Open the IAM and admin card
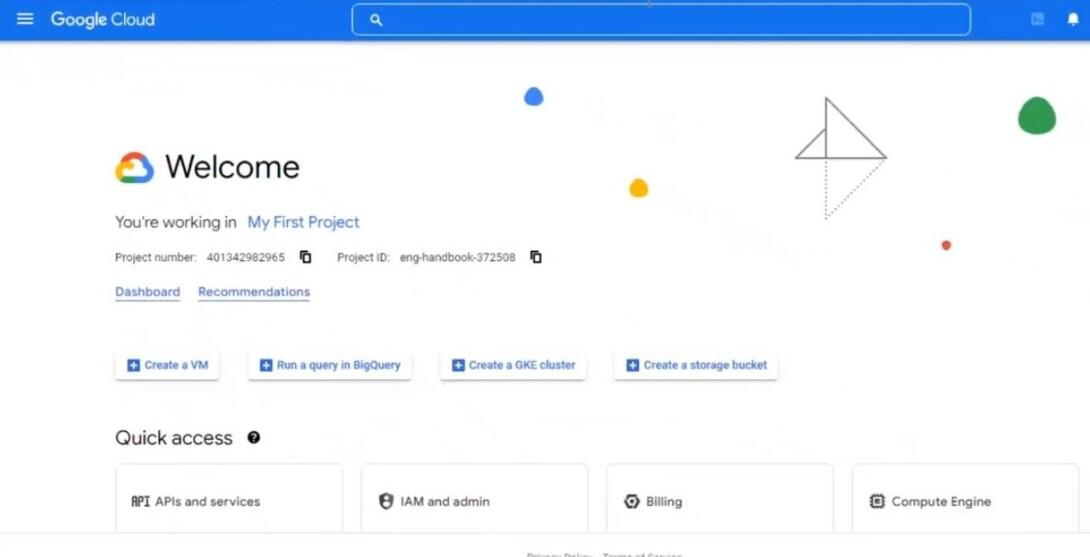 (474, 499)
